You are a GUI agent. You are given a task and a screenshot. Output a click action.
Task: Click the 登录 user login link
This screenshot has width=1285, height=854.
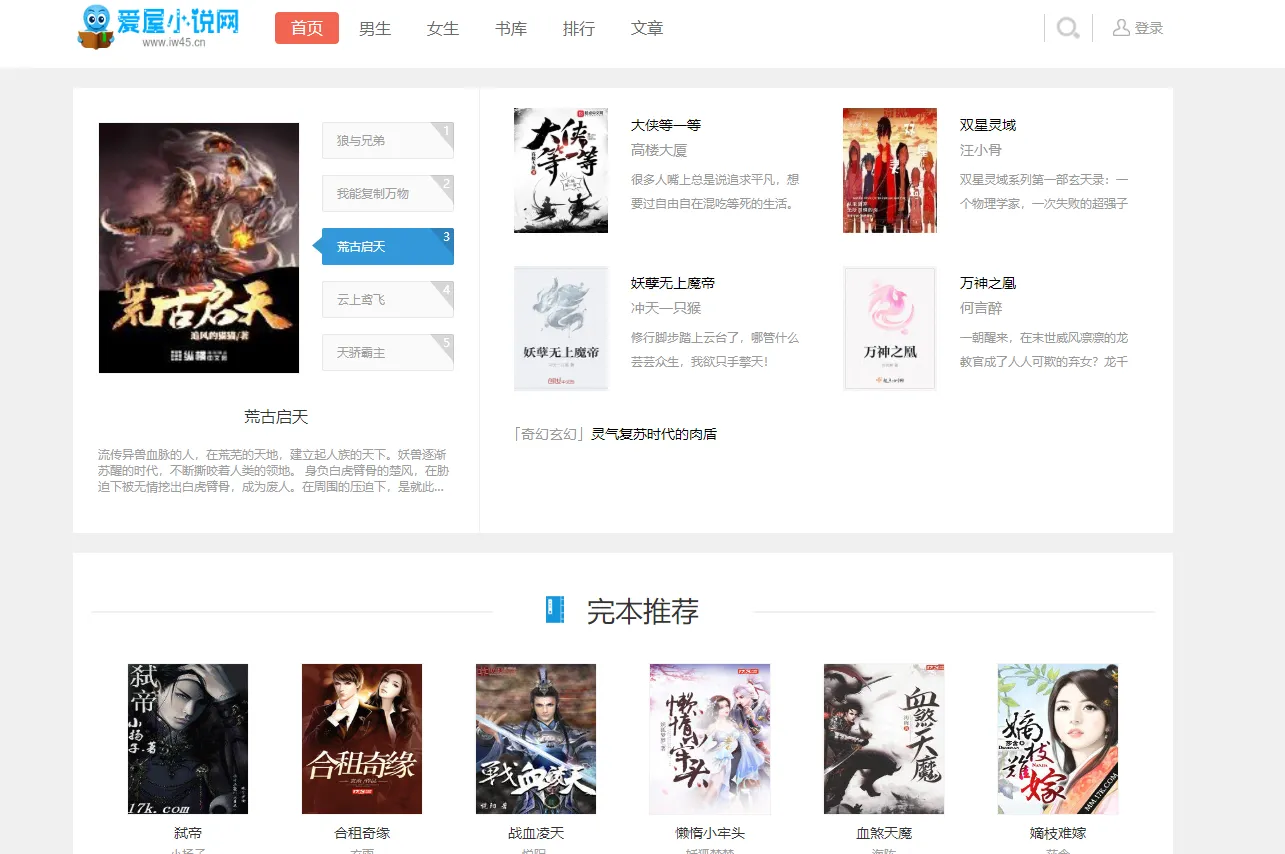[1138, 28]
